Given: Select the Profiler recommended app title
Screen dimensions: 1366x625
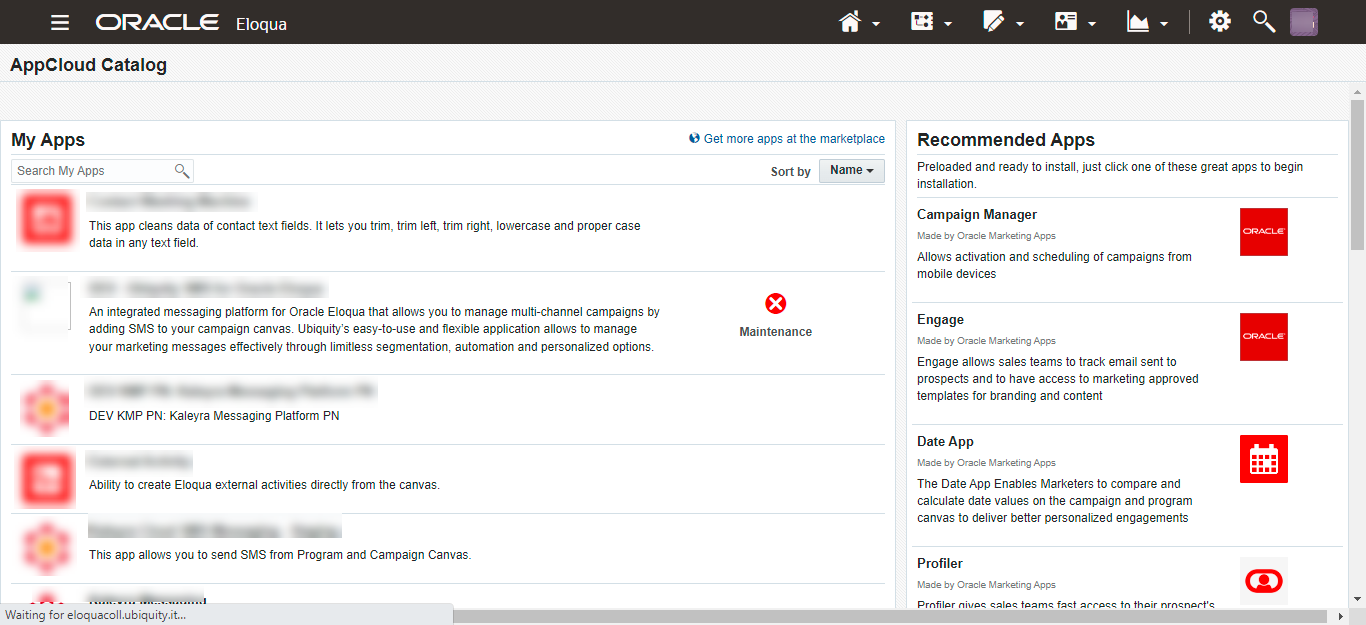Looking at the screenshot, I should tap(940, 564).
